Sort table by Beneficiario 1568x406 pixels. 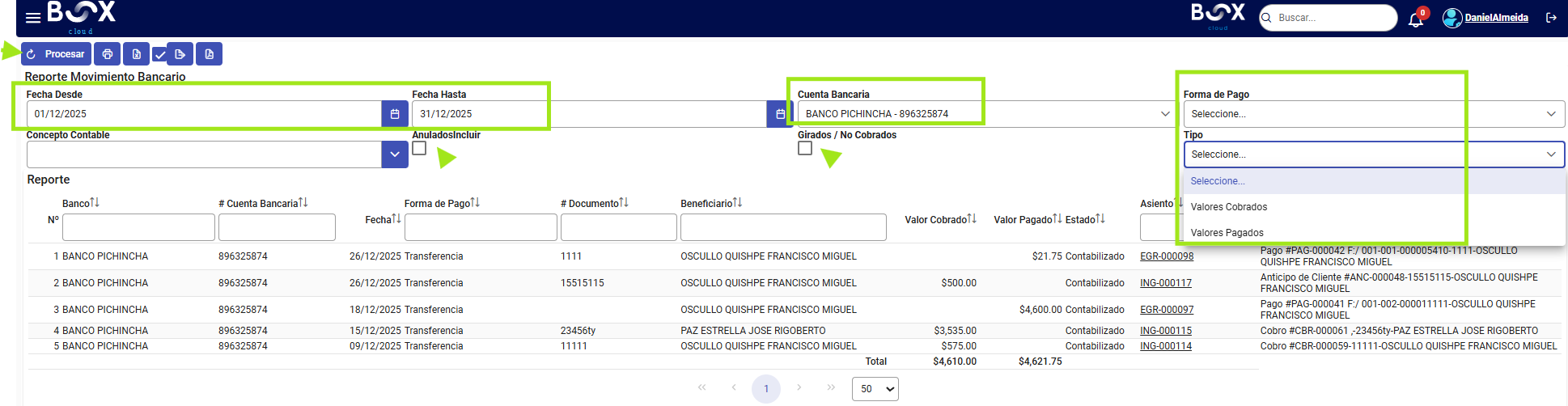[x=737, y=202]
